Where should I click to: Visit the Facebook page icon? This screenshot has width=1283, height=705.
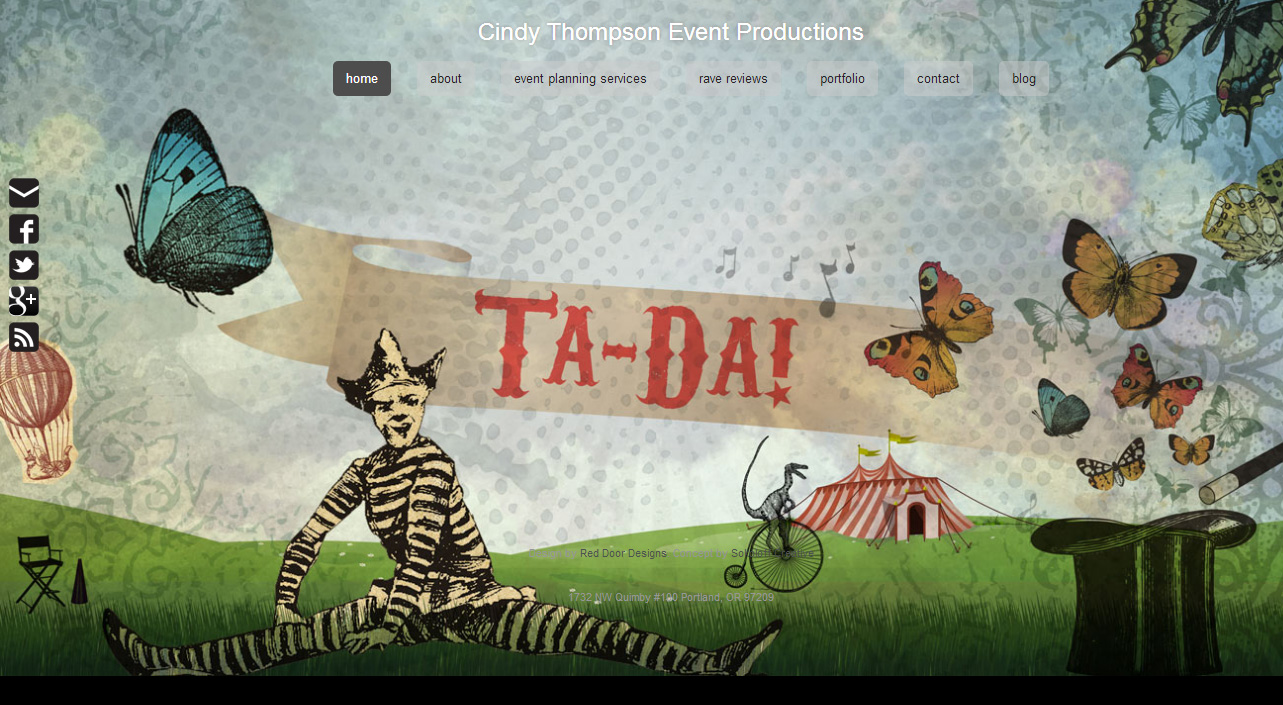point(24,229)
